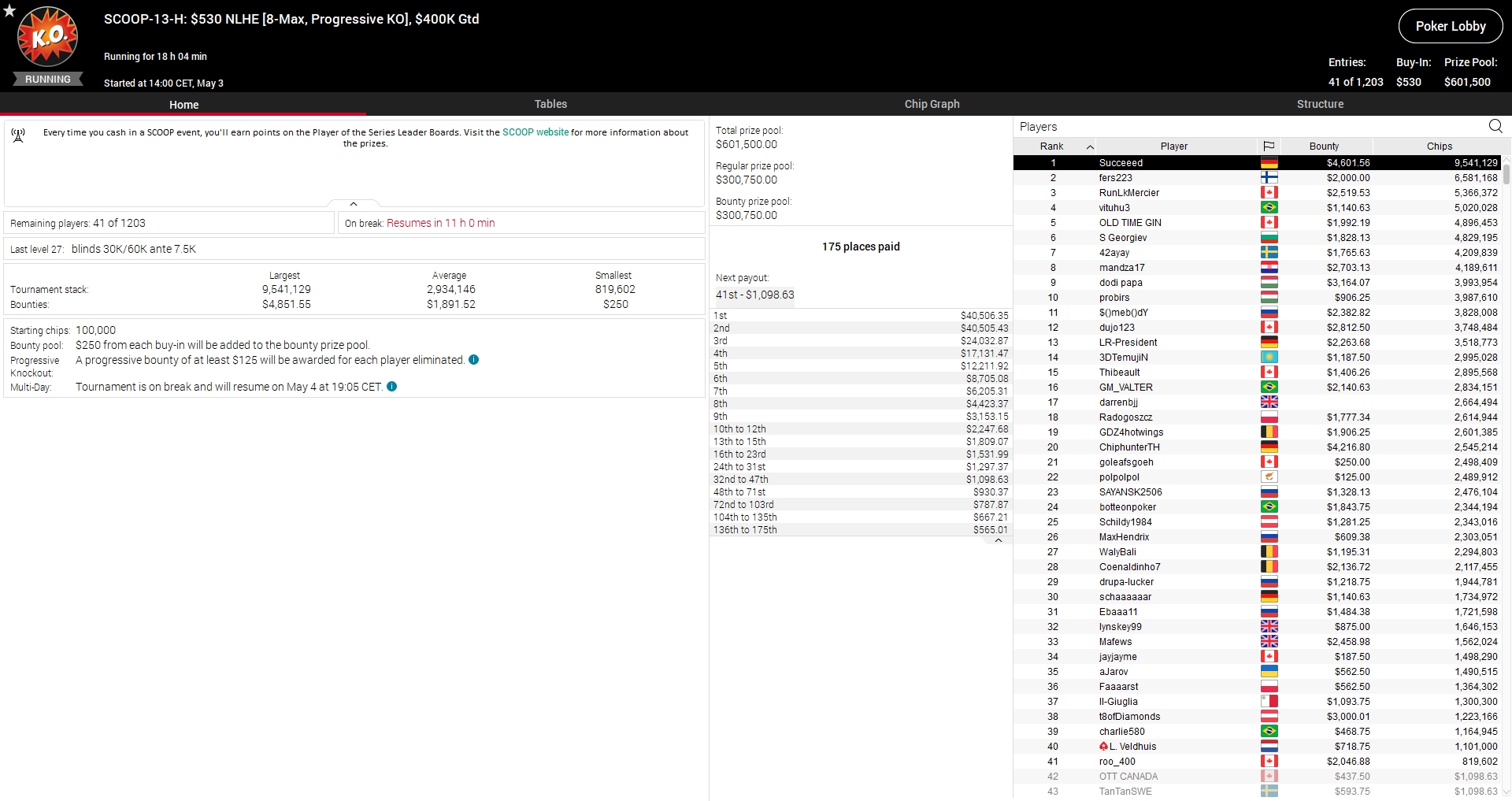The height and width of the screenshot is (801, 1512).
Task: Click S Georgiev's Bulgaria flag
Action: [1269, 238]
